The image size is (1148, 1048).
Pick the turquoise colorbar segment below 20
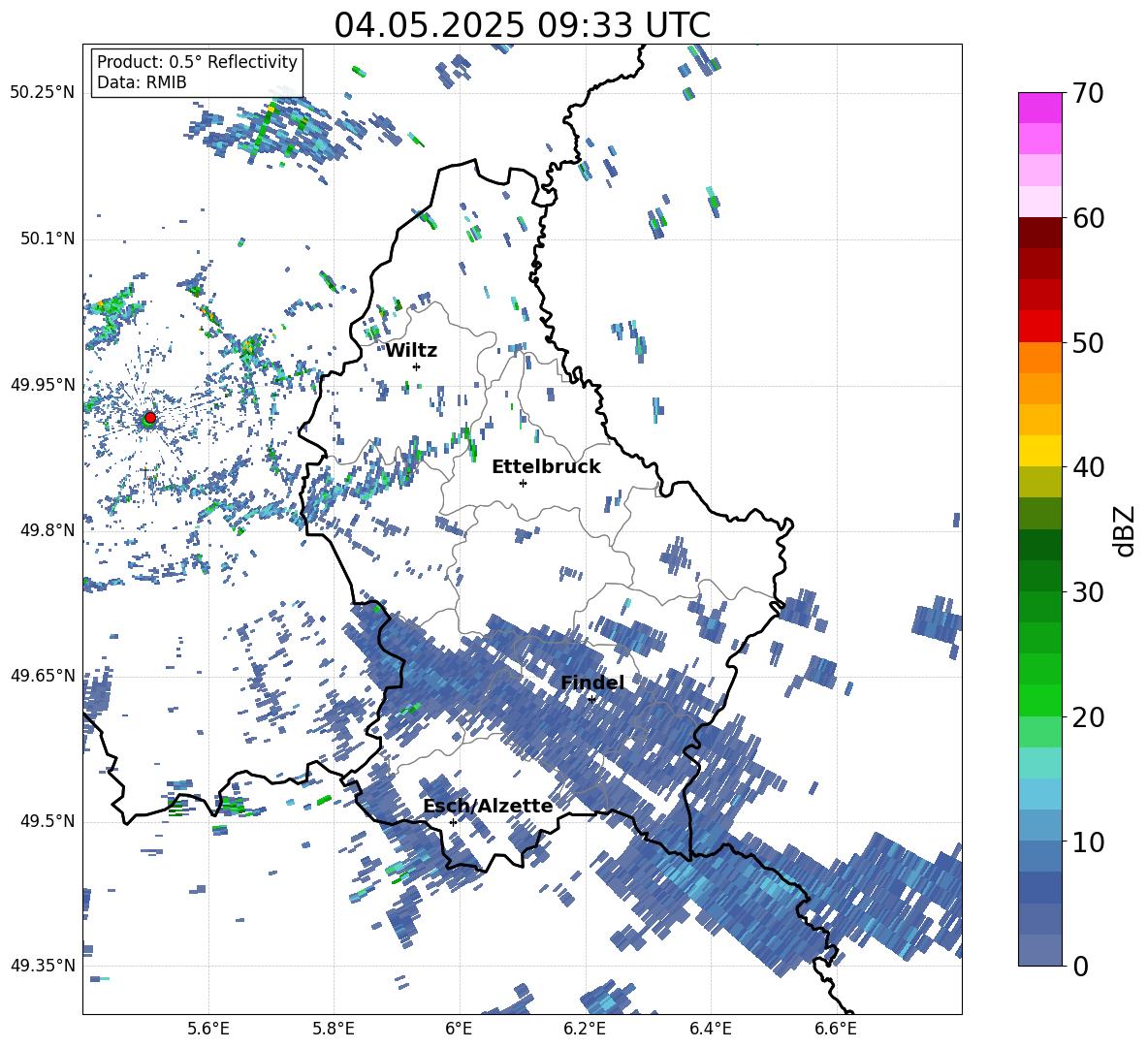(1039, 763)
